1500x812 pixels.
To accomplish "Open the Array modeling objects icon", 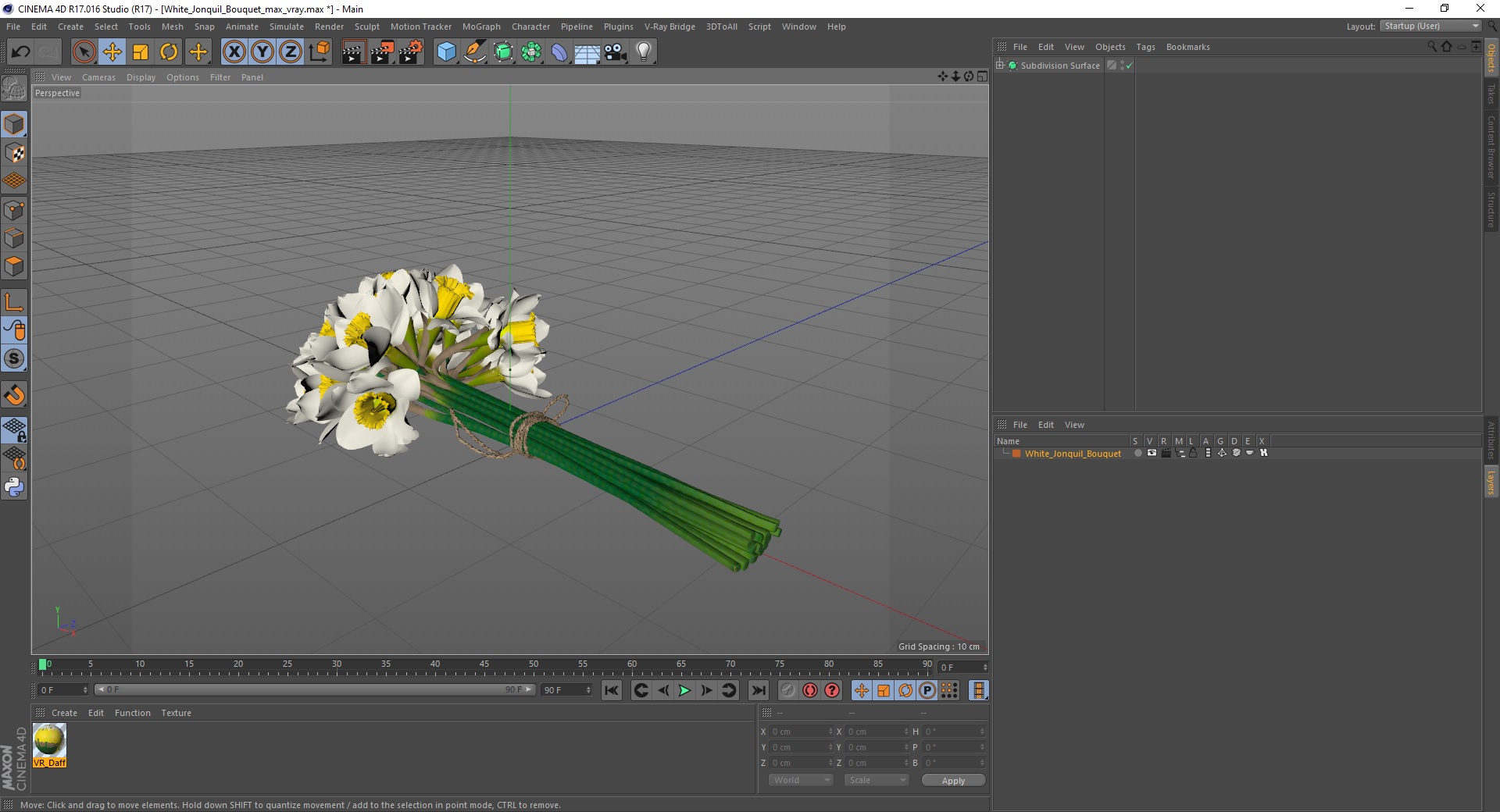I will (x=531, y=52).
